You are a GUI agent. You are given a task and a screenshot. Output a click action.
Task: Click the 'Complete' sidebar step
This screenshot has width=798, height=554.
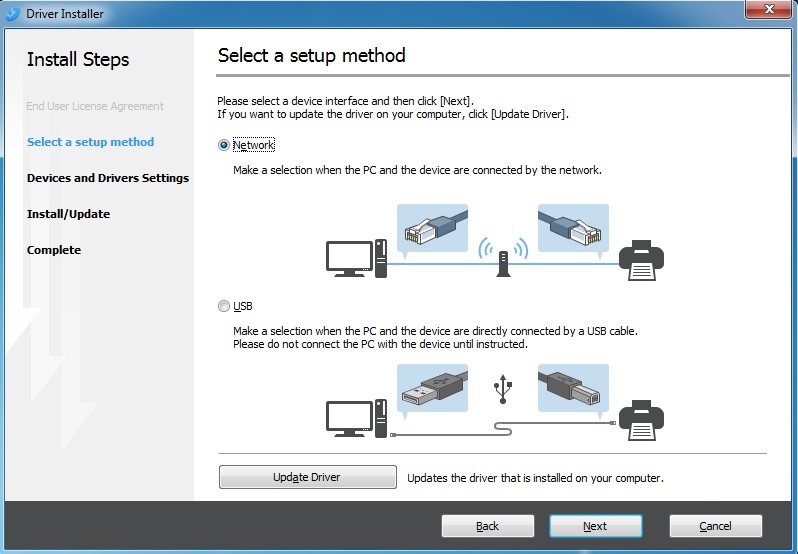(x=54, y=250)
